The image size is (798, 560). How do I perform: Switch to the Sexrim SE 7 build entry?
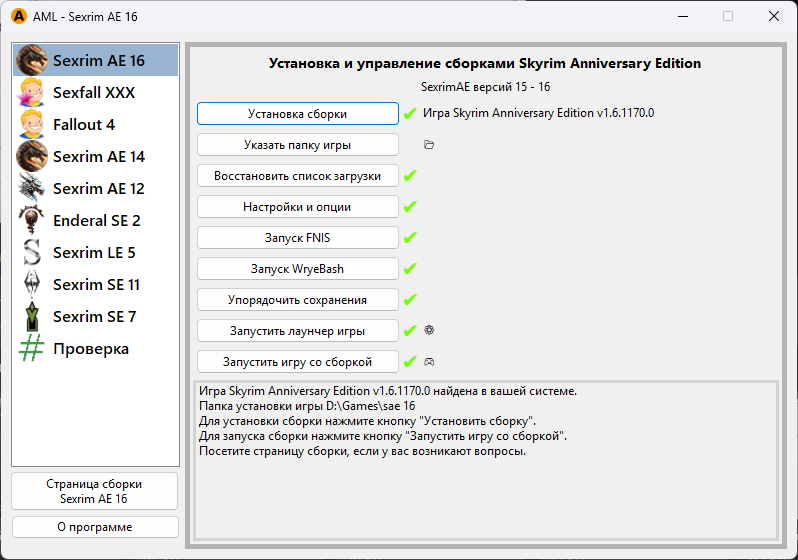coord(94,317)
